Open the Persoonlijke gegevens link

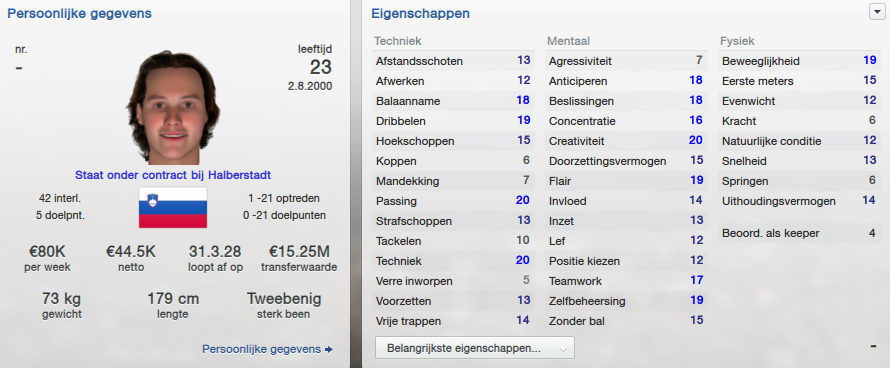coord(262,349)
